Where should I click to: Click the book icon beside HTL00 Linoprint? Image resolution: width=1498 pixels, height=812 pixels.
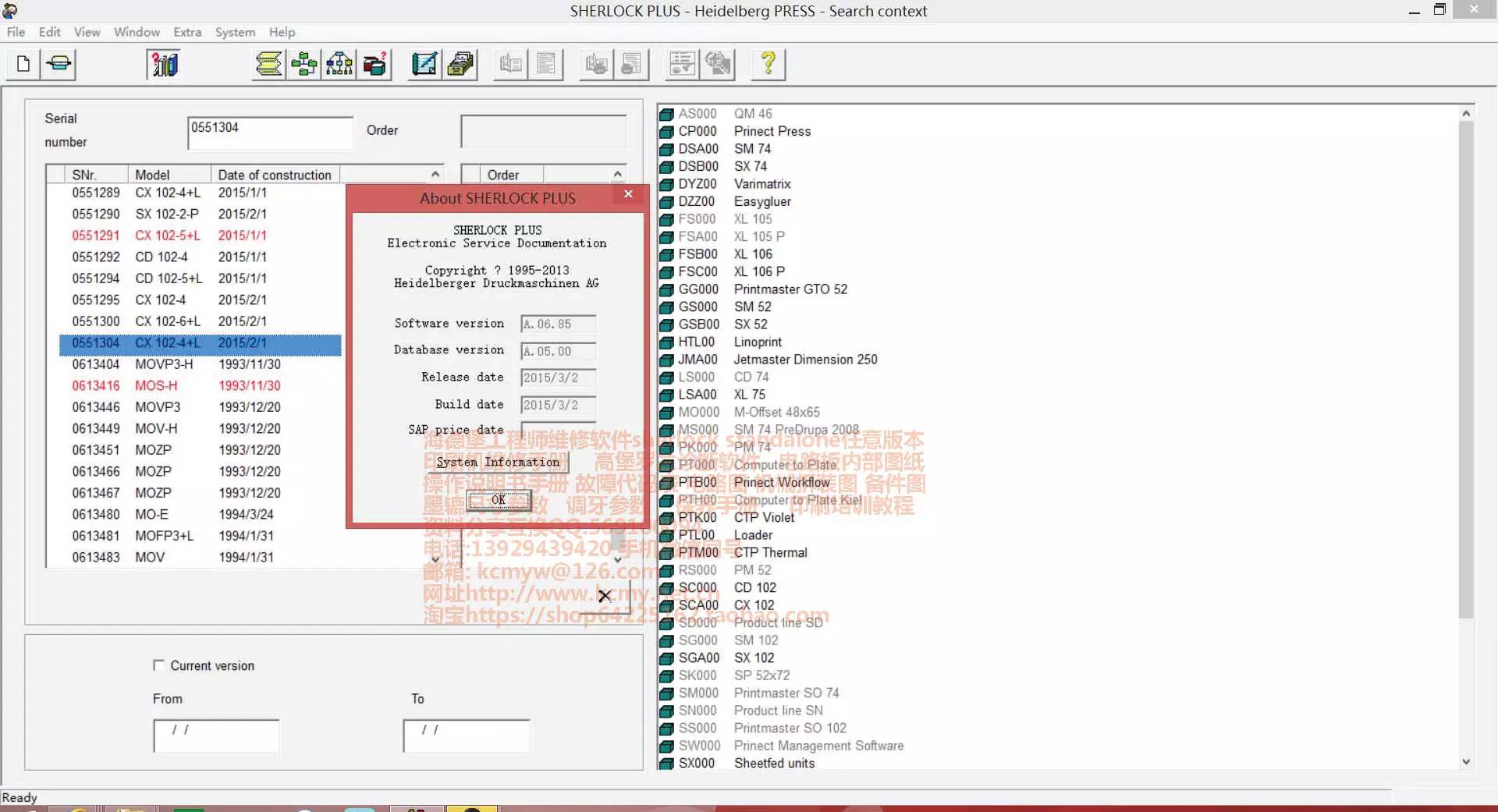[666, 342]
